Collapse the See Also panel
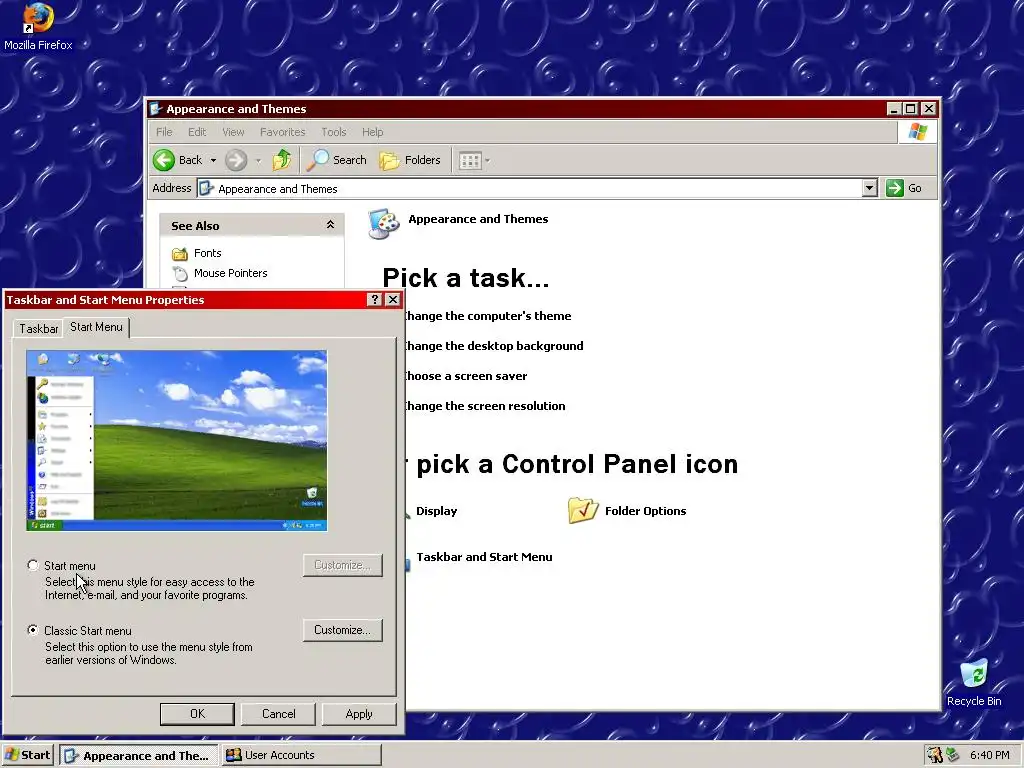 click(x=330, y=225)
